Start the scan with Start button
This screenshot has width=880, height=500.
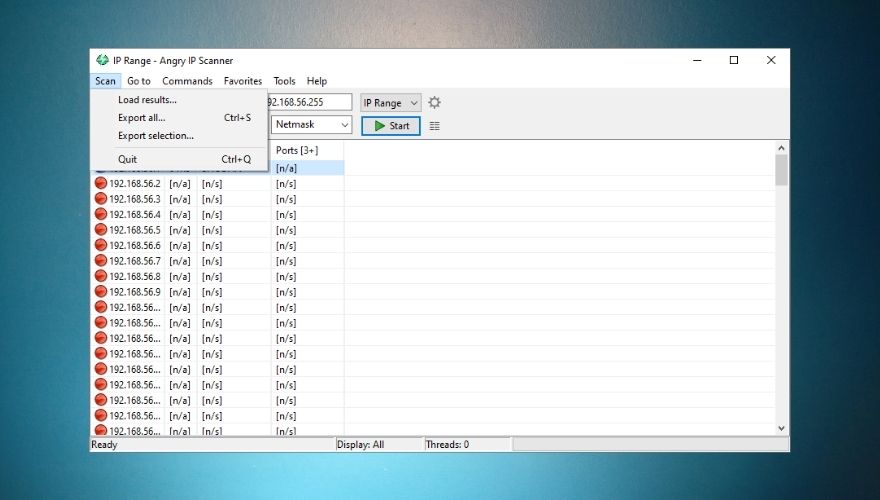(x=391, y=126)
